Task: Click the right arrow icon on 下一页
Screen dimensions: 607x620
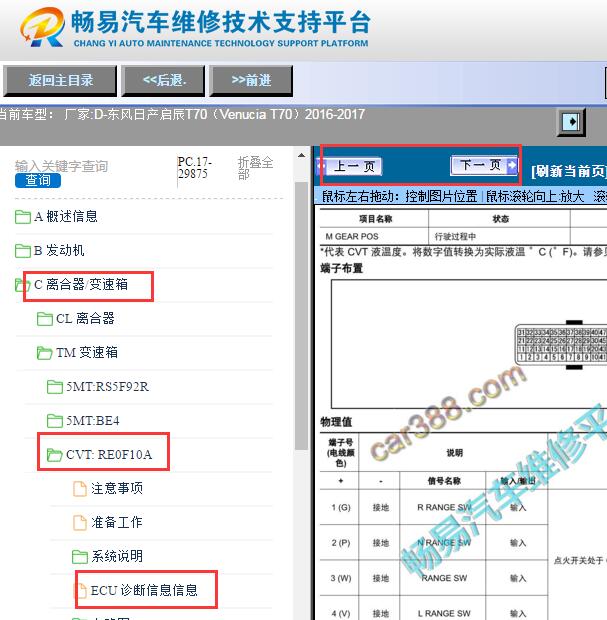Action: [x=512, y=165]
